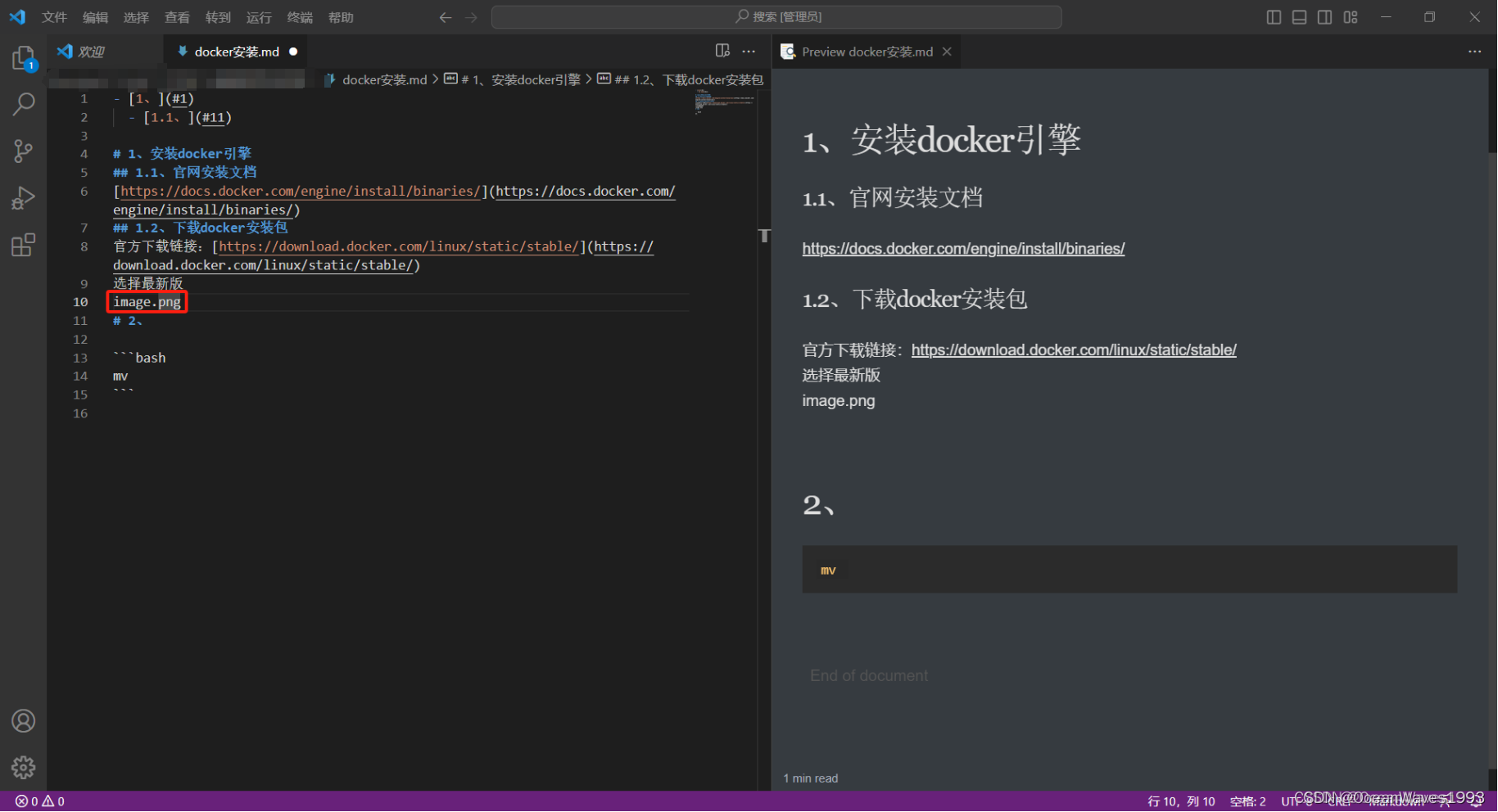Screen dimensions: 1498x812
Task: Click line number 10 in gutter
Action: 80,302
